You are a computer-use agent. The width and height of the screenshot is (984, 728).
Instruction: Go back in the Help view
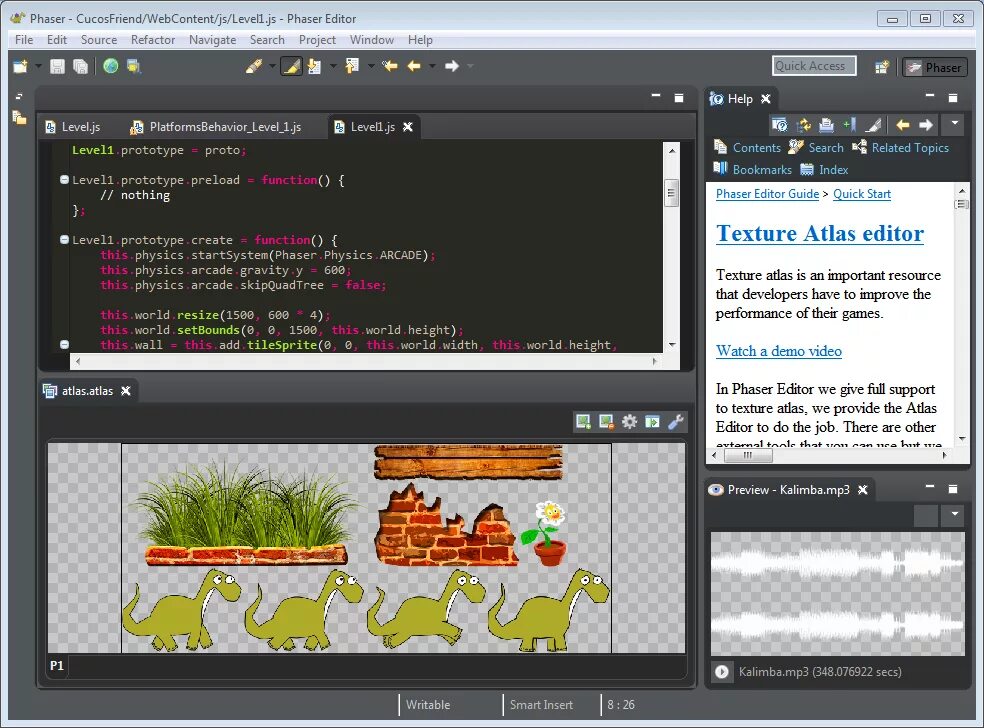click(902, 125)
